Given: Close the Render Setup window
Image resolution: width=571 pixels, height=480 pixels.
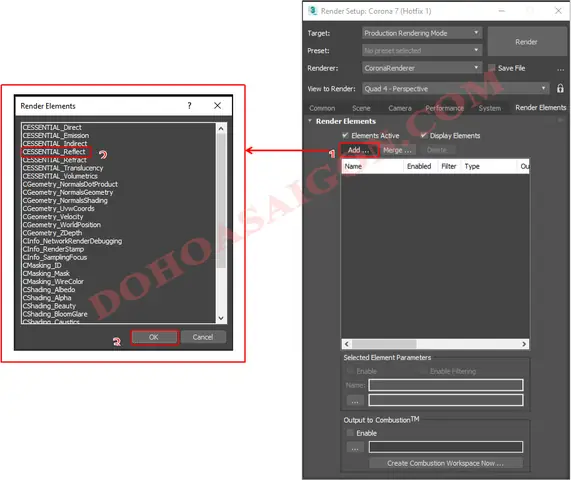Looking at the screenshot, I should (x=558, y=11).
